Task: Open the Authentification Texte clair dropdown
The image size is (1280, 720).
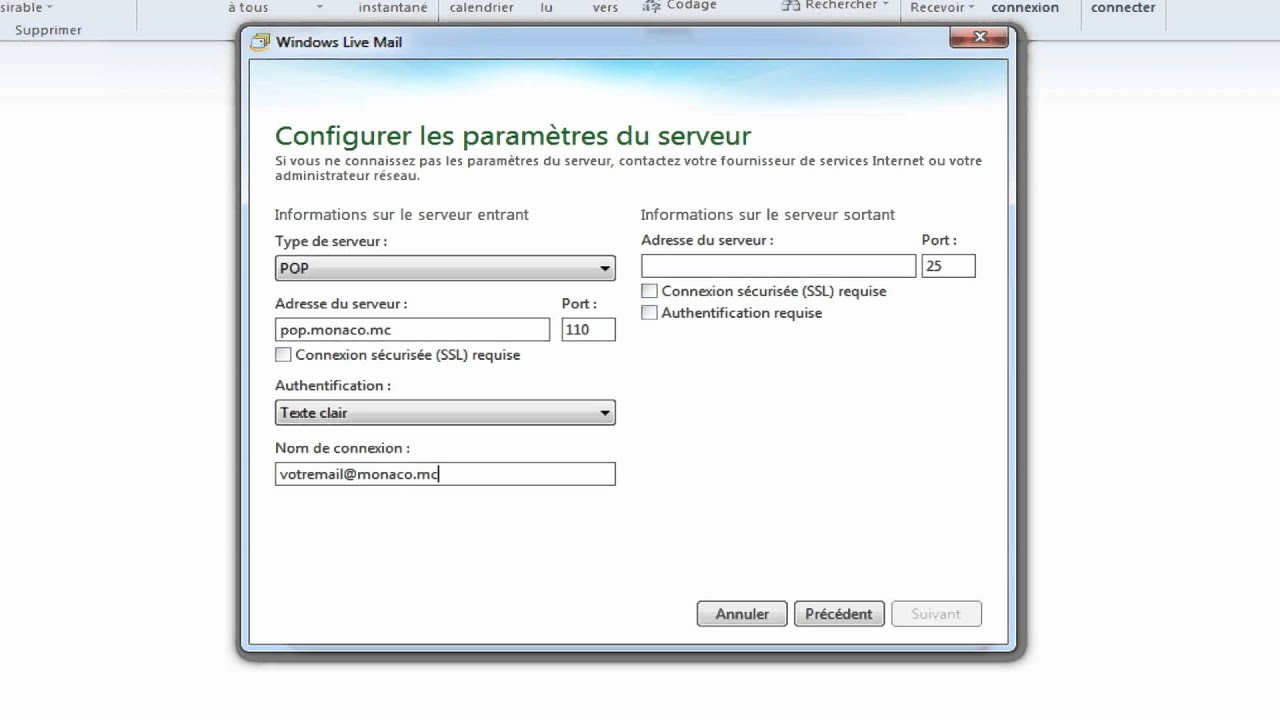Action: (445, 412)
